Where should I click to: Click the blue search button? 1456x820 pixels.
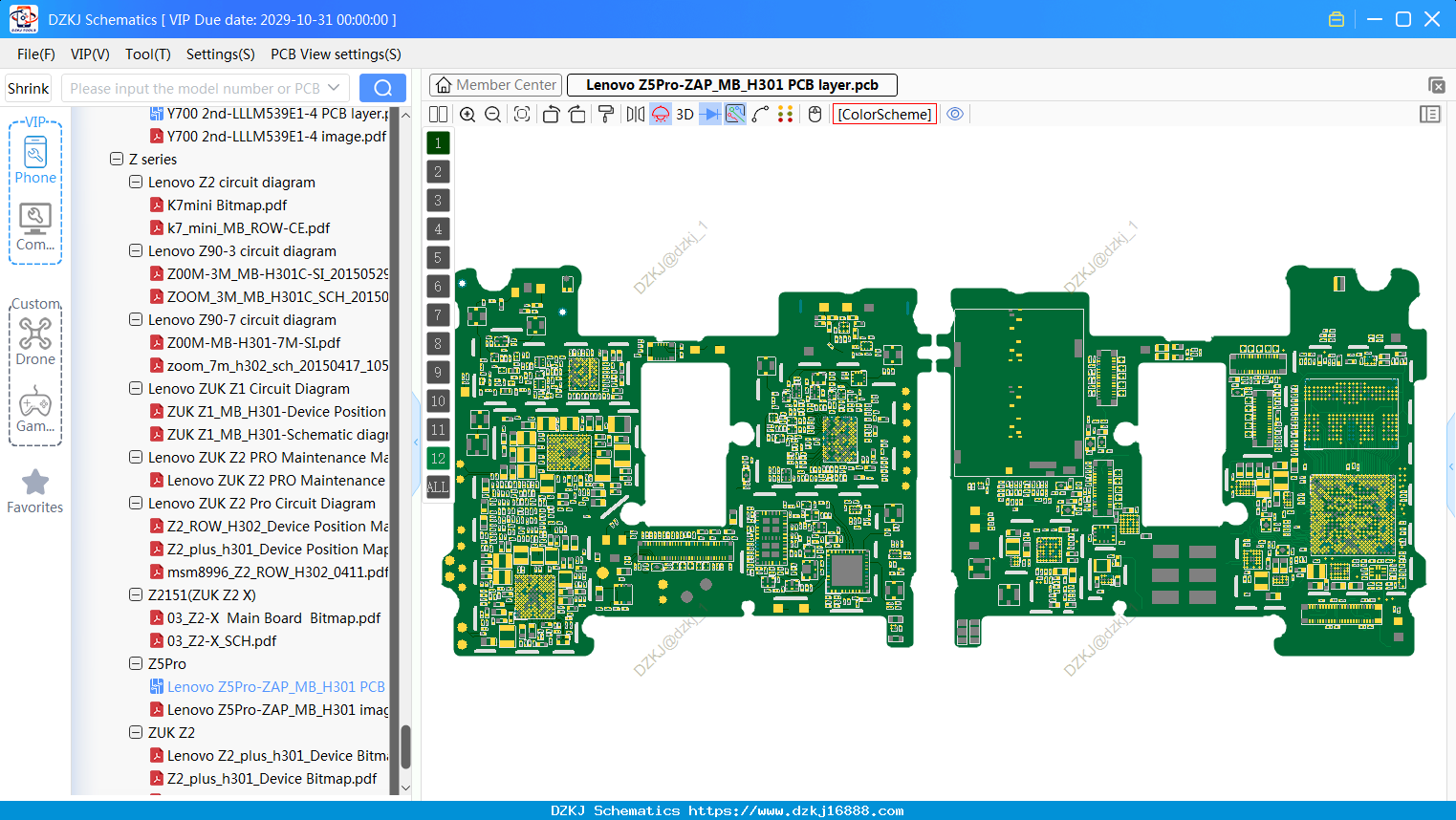point(382,88)
